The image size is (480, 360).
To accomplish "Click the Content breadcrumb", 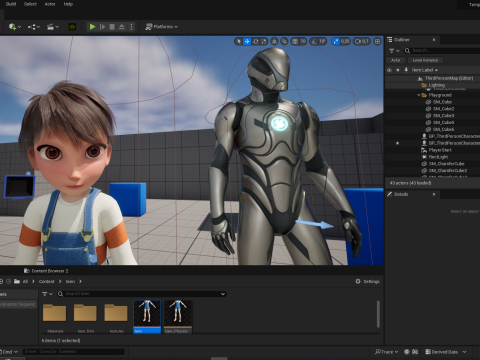I will [47, 281].
